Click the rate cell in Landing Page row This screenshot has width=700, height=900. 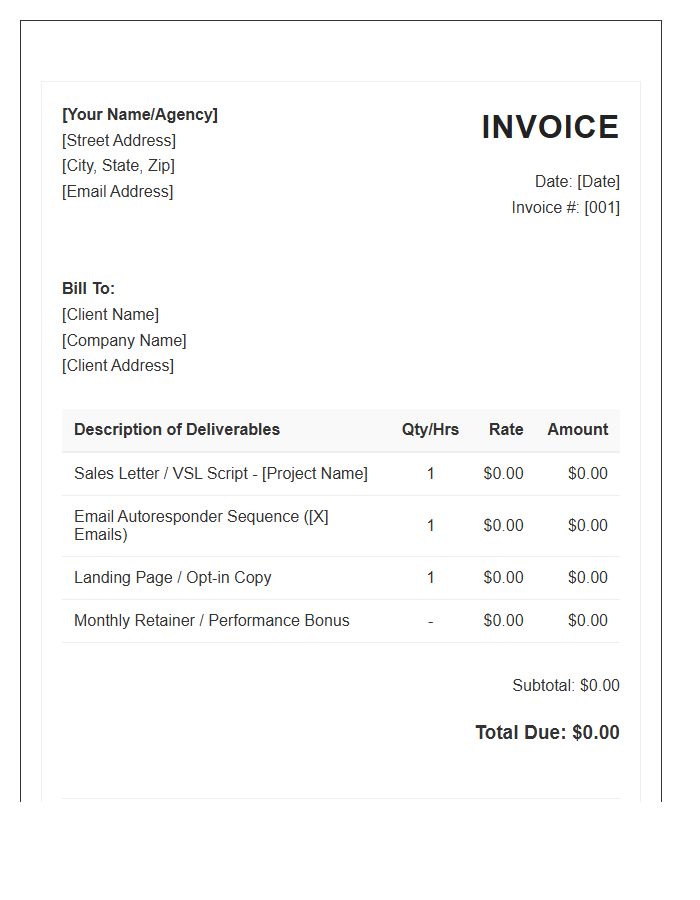(503, 578)
